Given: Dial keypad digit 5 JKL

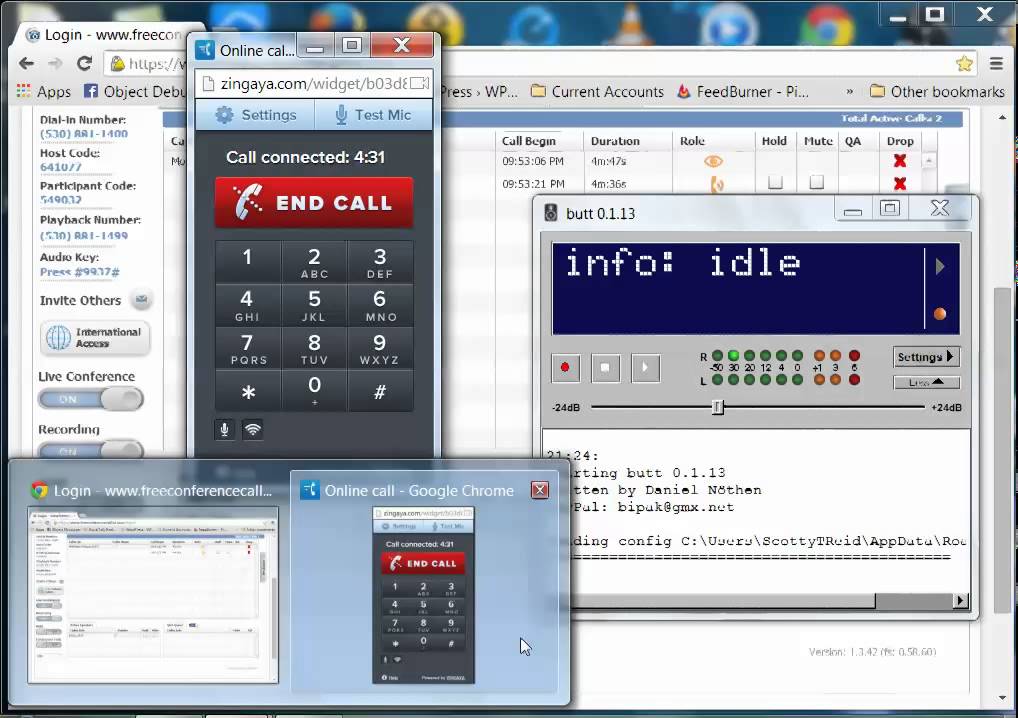Looking at the screenshot, I should click(314, 305).
